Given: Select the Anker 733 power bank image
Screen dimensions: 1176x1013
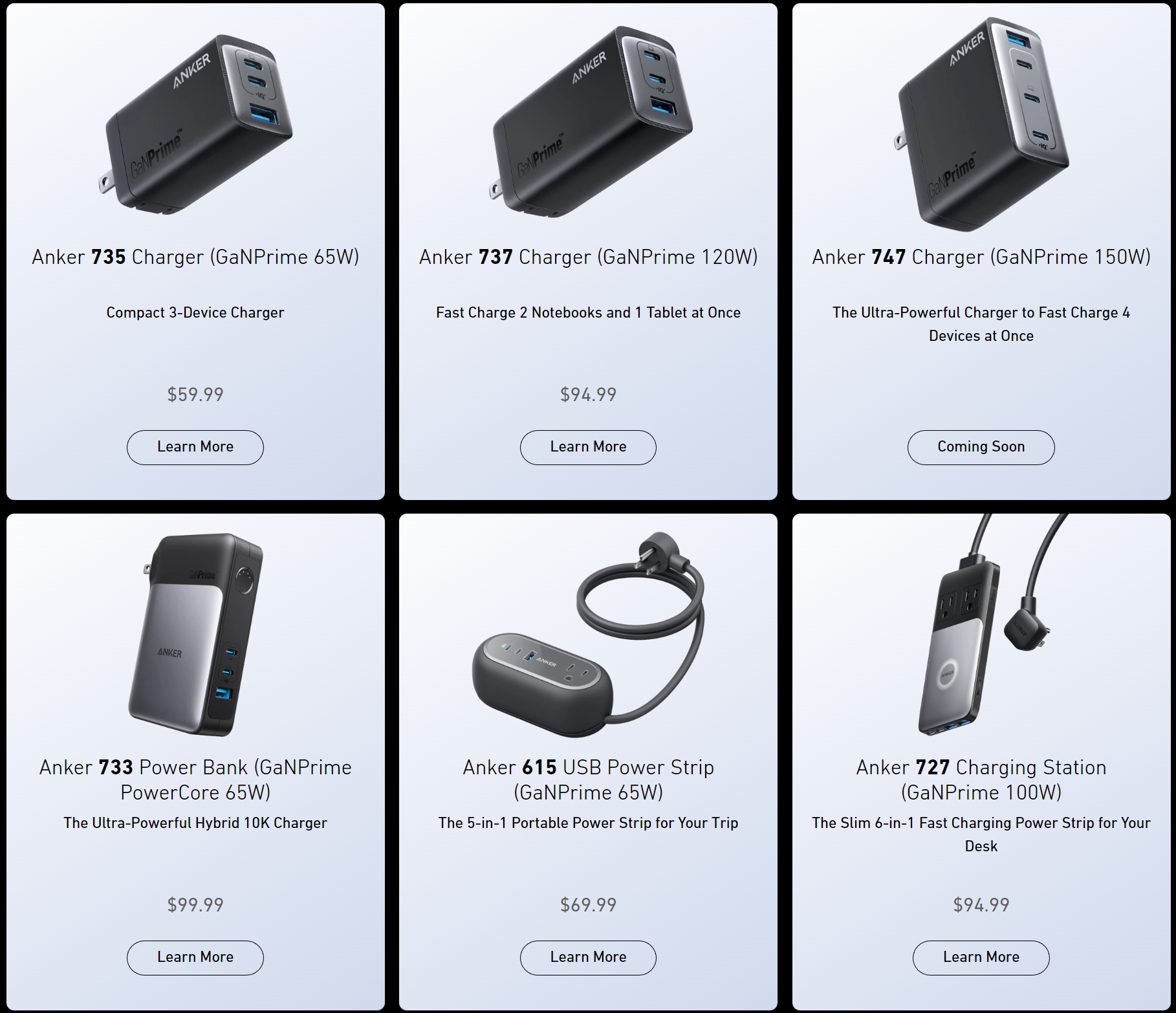Looking at the screenshot, I should pyautogui.click(x=195, y=635).
